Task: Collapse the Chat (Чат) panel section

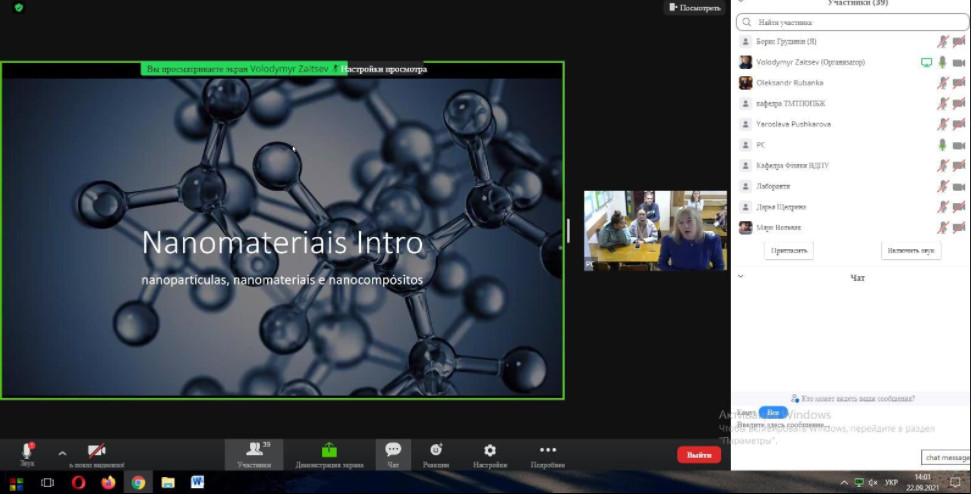Action: [740, 277]
